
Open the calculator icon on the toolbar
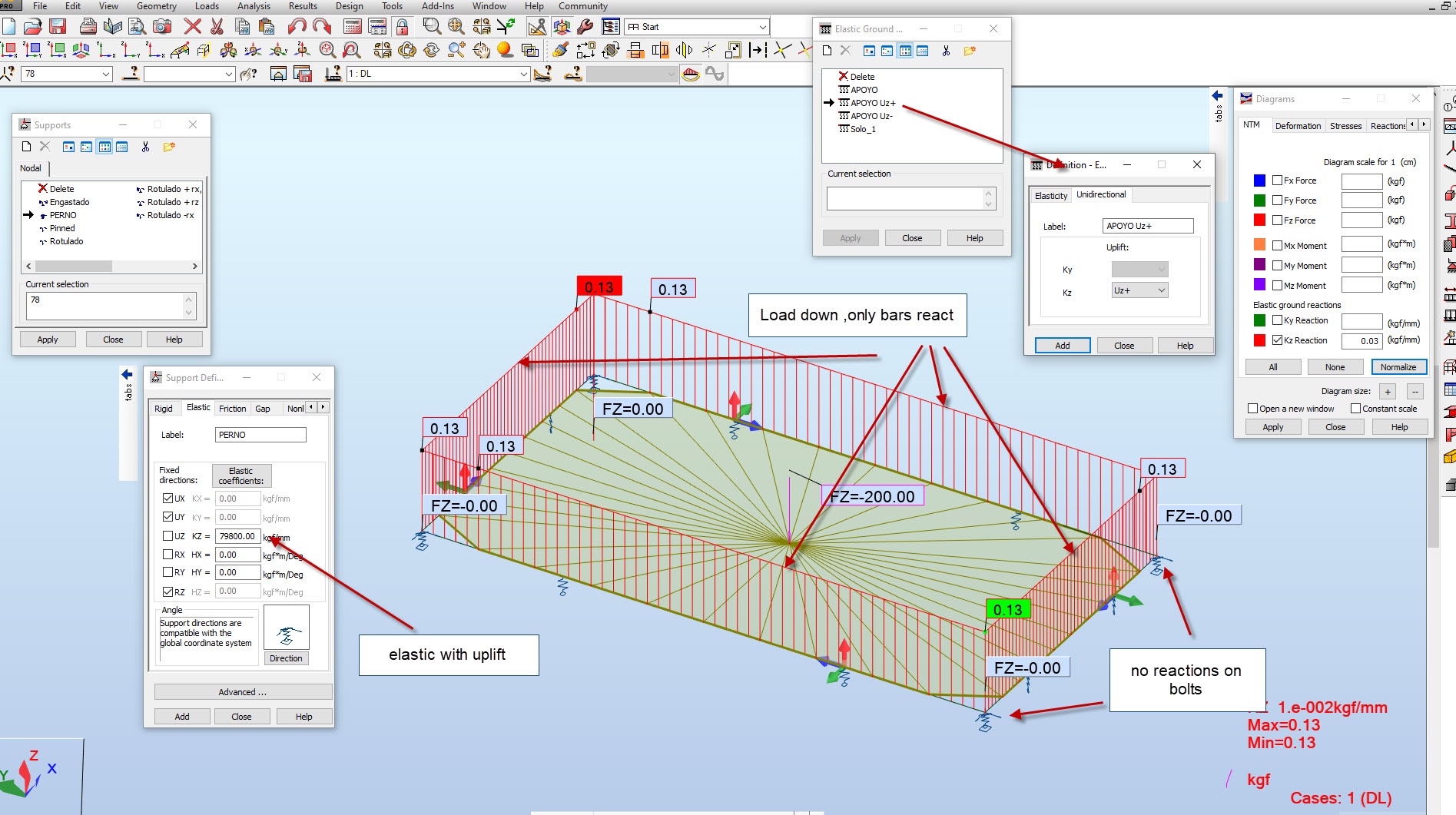point(351,25)
